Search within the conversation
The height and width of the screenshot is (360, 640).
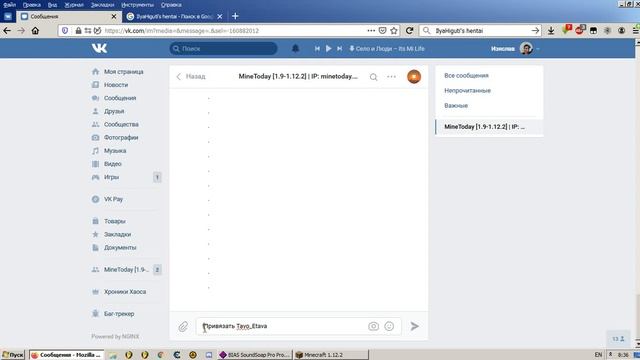(373, 77)
